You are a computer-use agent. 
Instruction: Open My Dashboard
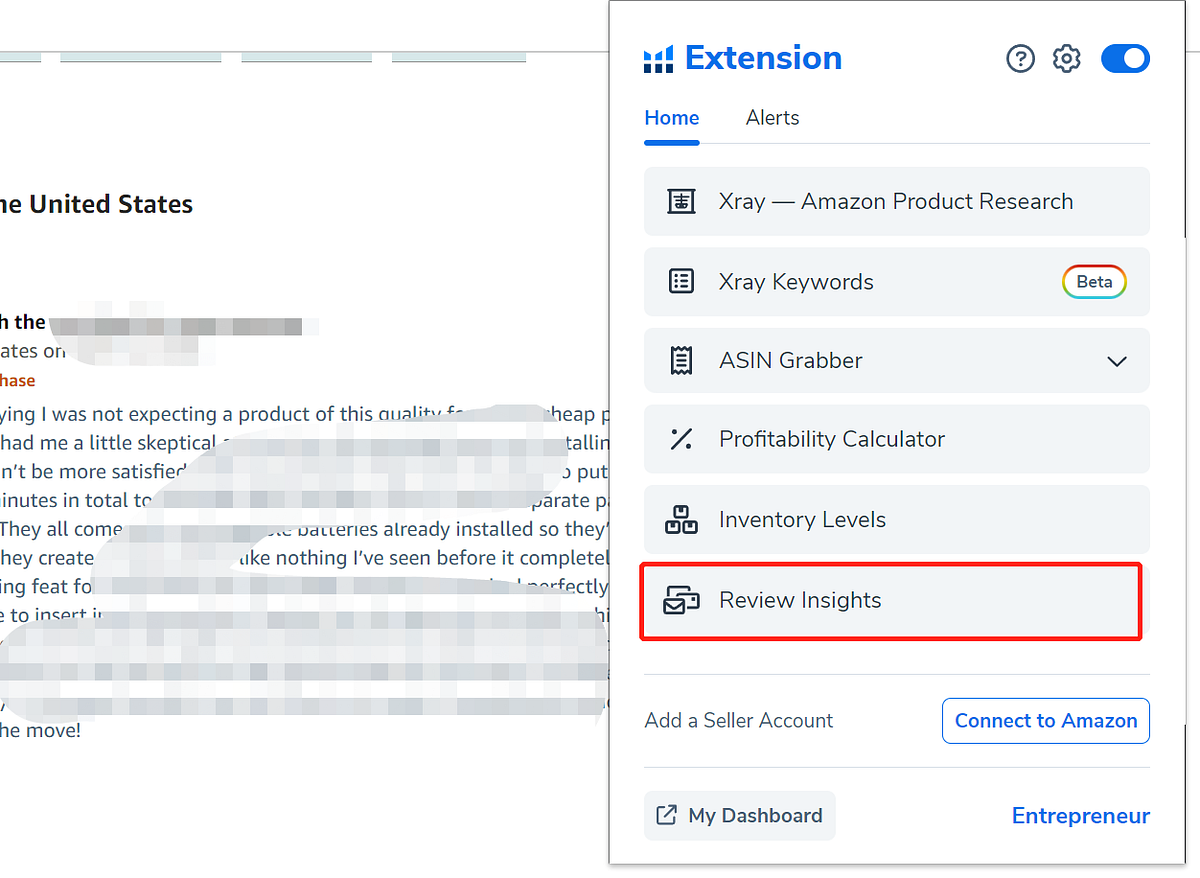[x=739, y=815]
